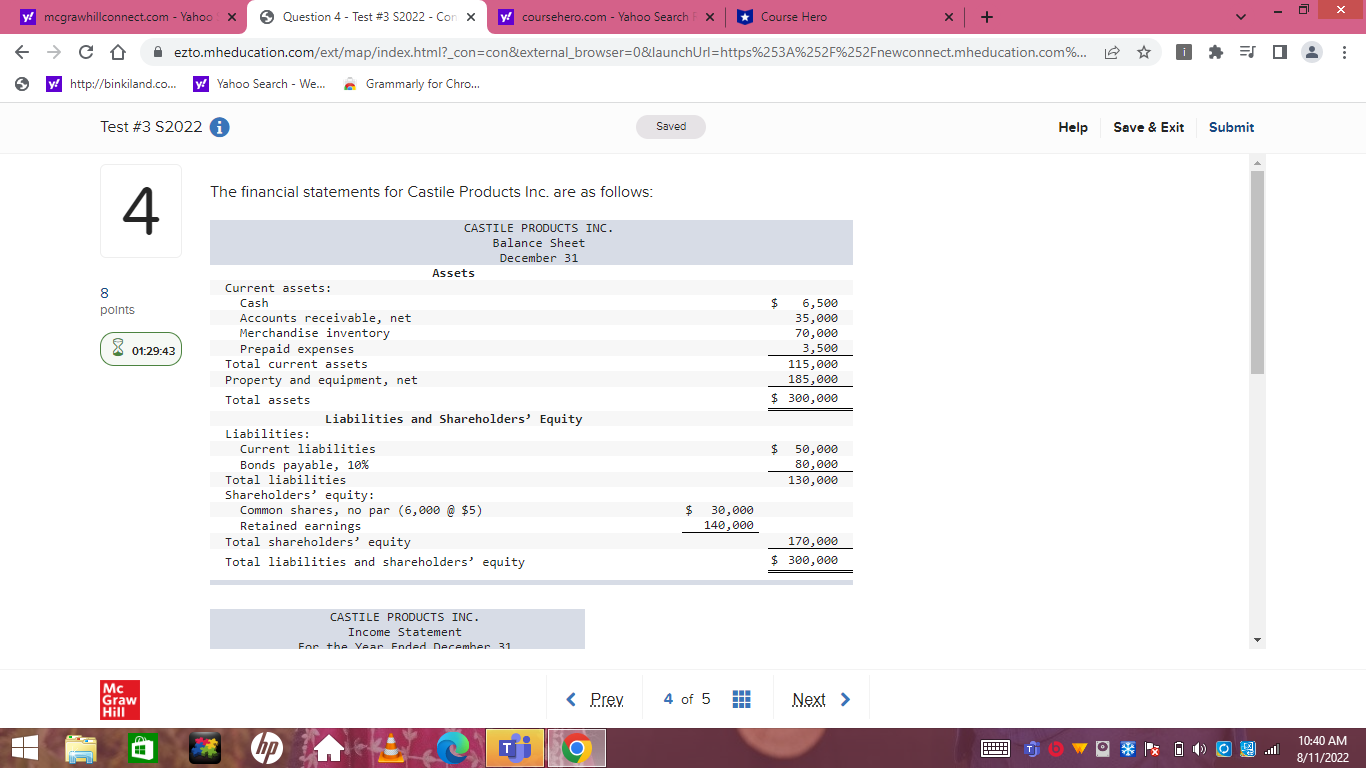Screen dimensions: 1366x768
Task: Open the media controls icon
Action: tap(1248, 52)
